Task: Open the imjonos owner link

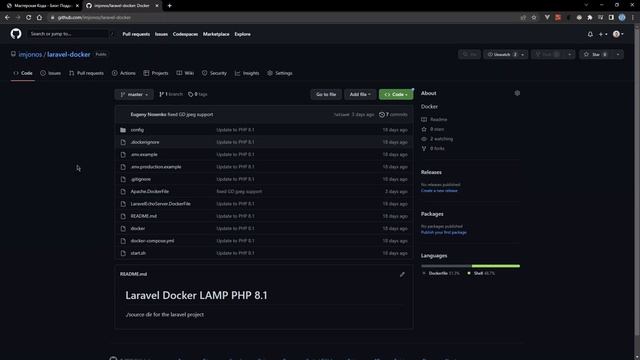Action: coord(30,54)
